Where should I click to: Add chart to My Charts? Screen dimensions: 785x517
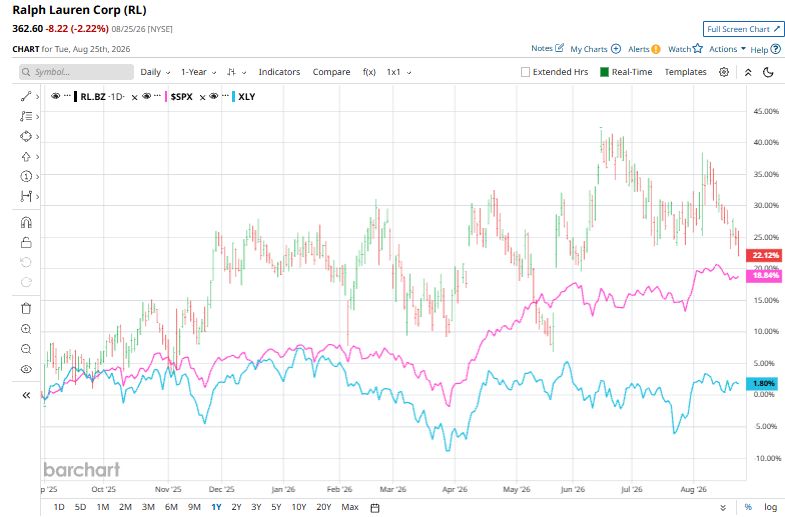616,49
